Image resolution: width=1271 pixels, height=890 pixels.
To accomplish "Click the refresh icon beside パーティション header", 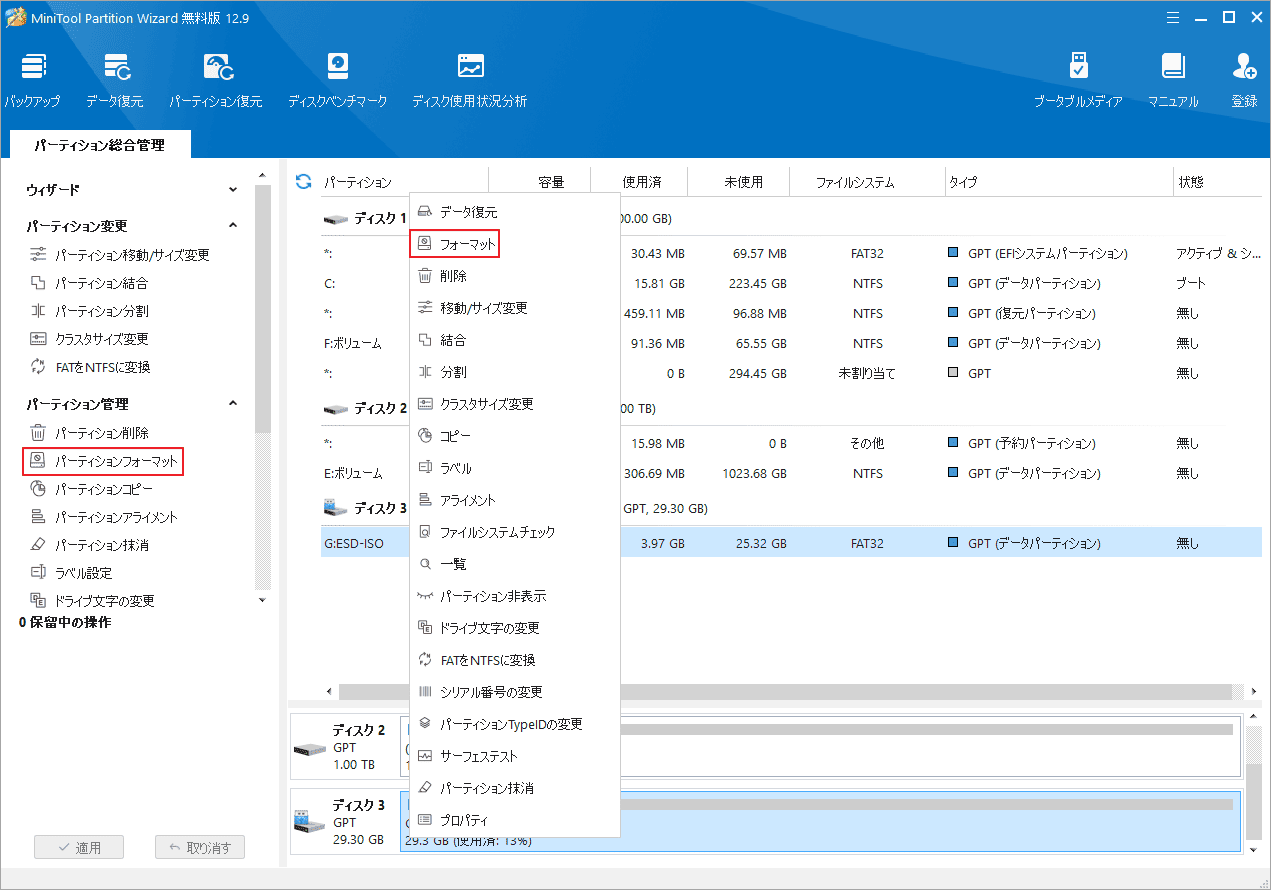I will (x=303, y=182).
